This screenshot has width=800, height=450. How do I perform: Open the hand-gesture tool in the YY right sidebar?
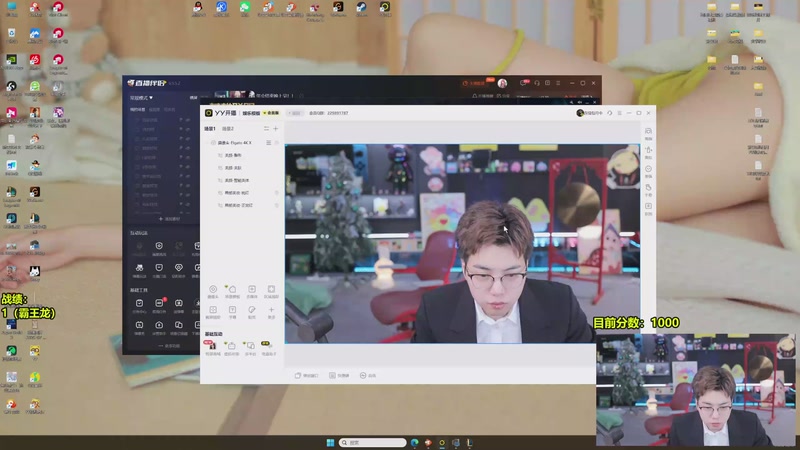click(x=648, y=190)
